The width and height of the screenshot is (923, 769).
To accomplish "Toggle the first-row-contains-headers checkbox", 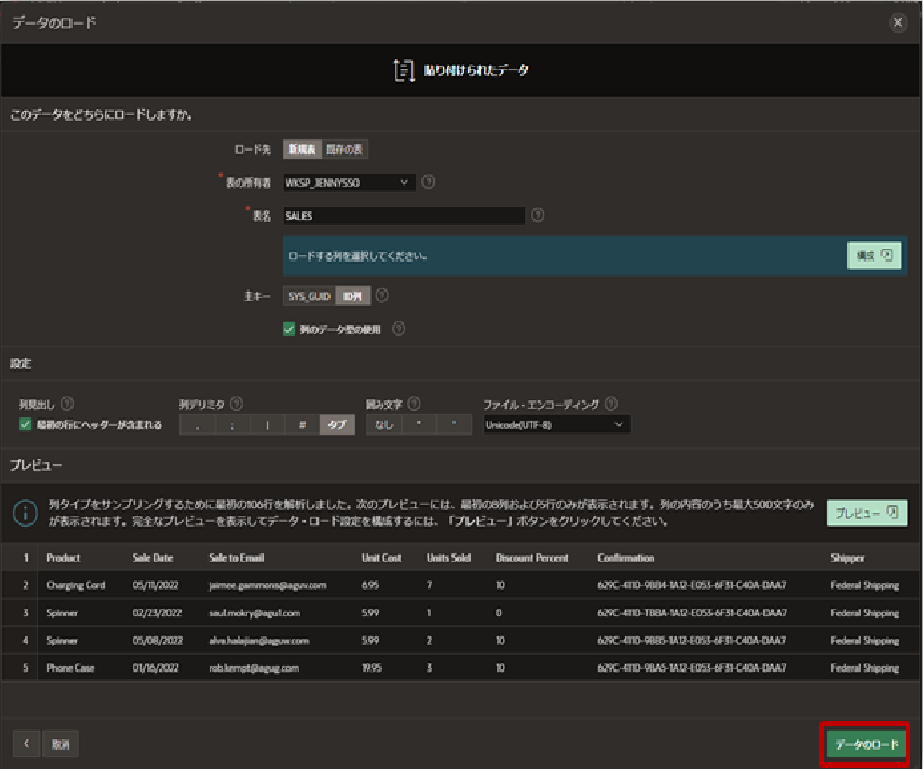I will 25,425.
